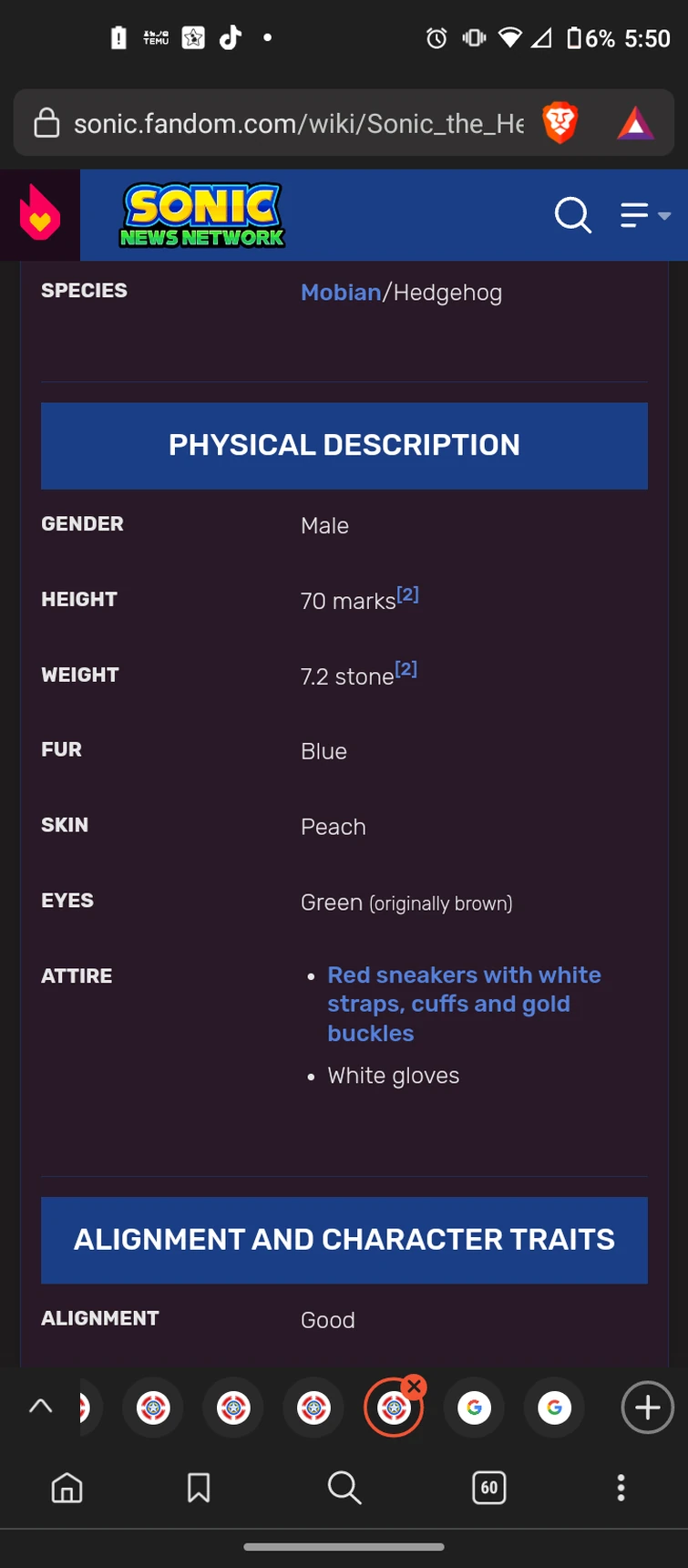
Task: Close the active tab with red X
Action: coord(415,1387)
